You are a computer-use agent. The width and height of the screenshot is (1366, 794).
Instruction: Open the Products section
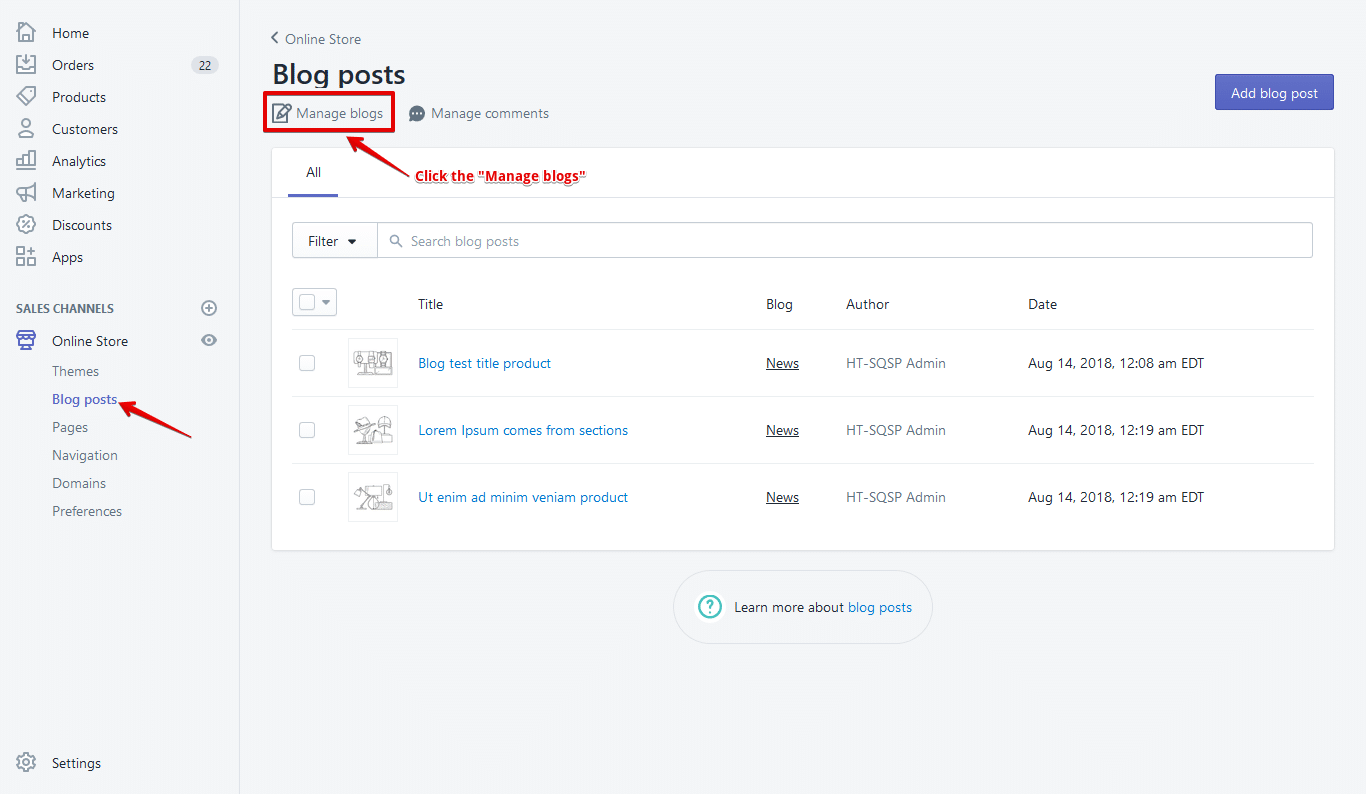pyautogui.click(x=79, y=96)
